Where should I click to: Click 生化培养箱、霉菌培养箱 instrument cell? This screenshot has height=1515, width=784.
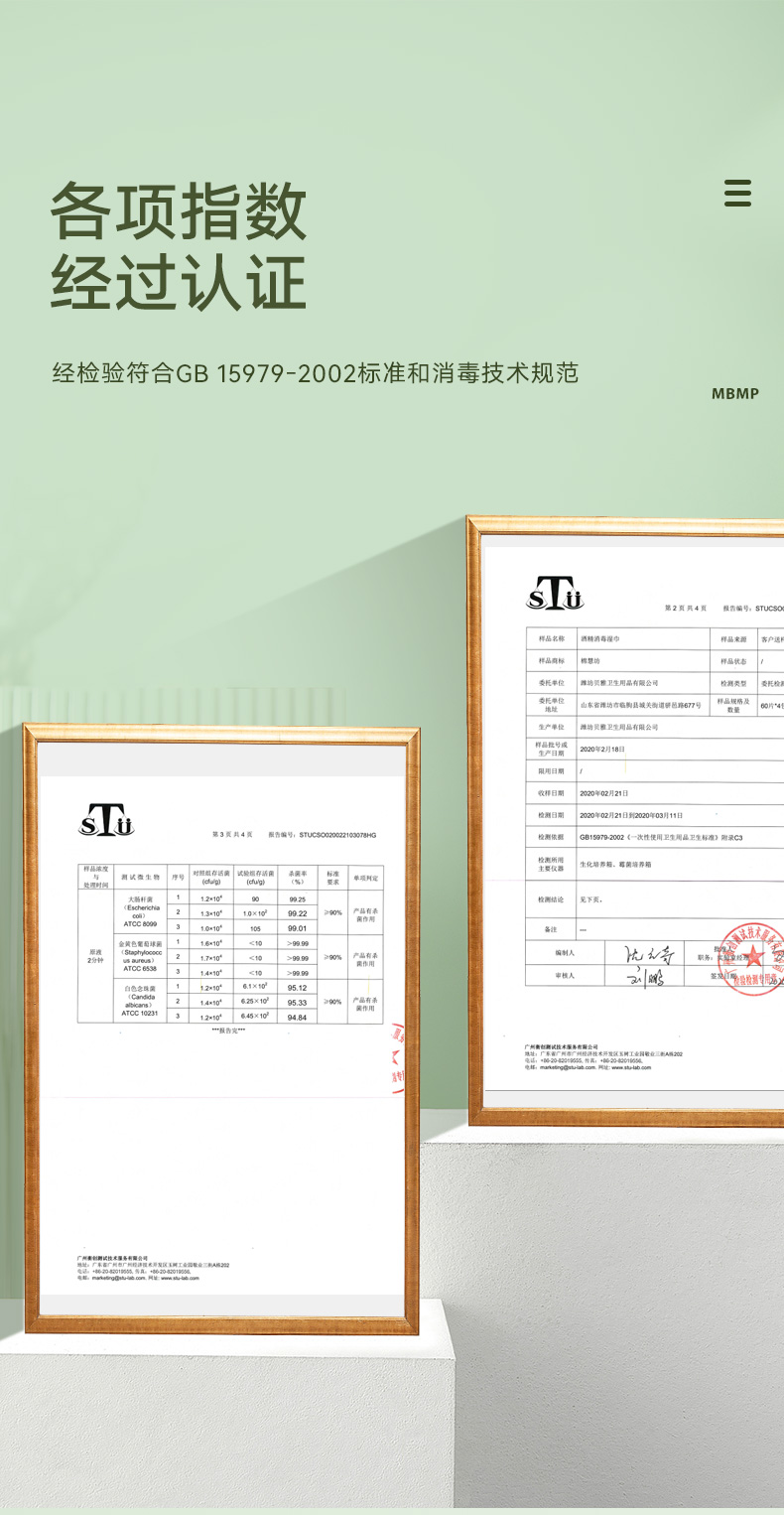coord(615,865)
